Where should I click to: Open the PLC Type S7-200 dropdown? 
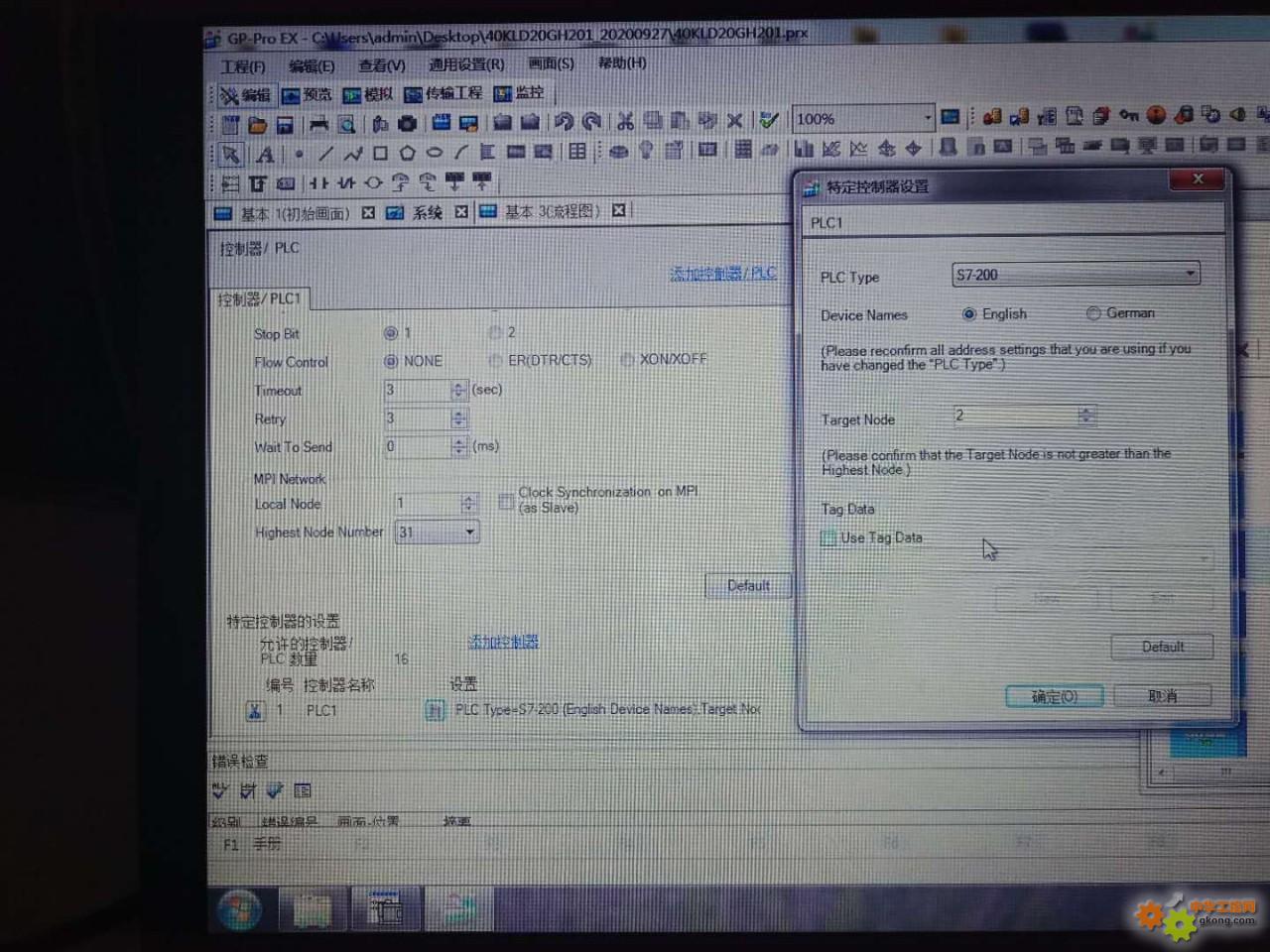[1076, 275]
